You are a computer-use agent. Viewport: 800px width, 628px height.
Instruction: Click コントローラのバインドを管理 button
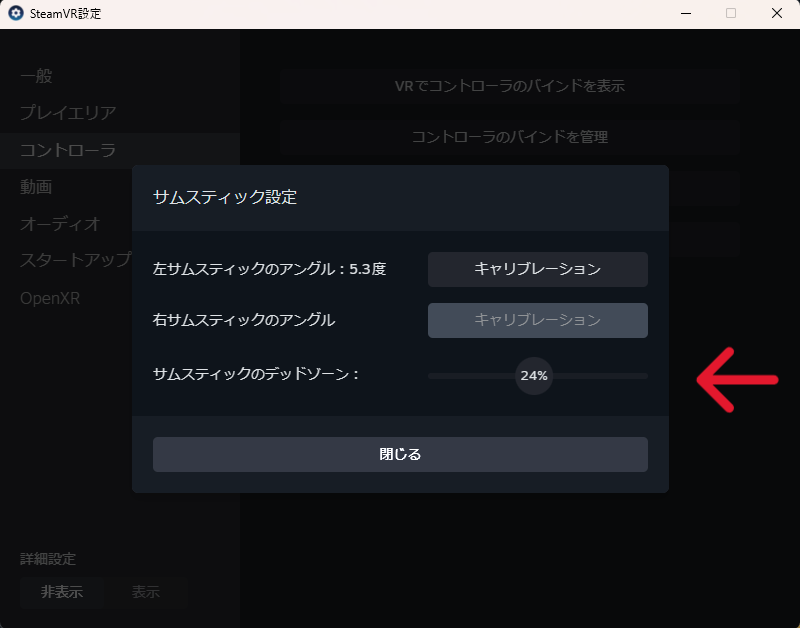click(x=510, y=137)
